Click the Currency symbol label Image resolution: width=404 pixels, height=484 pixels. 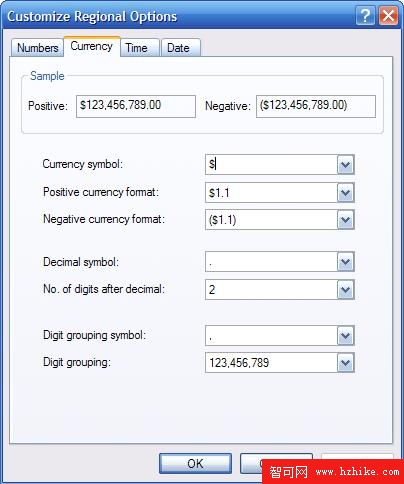[83, 164]
